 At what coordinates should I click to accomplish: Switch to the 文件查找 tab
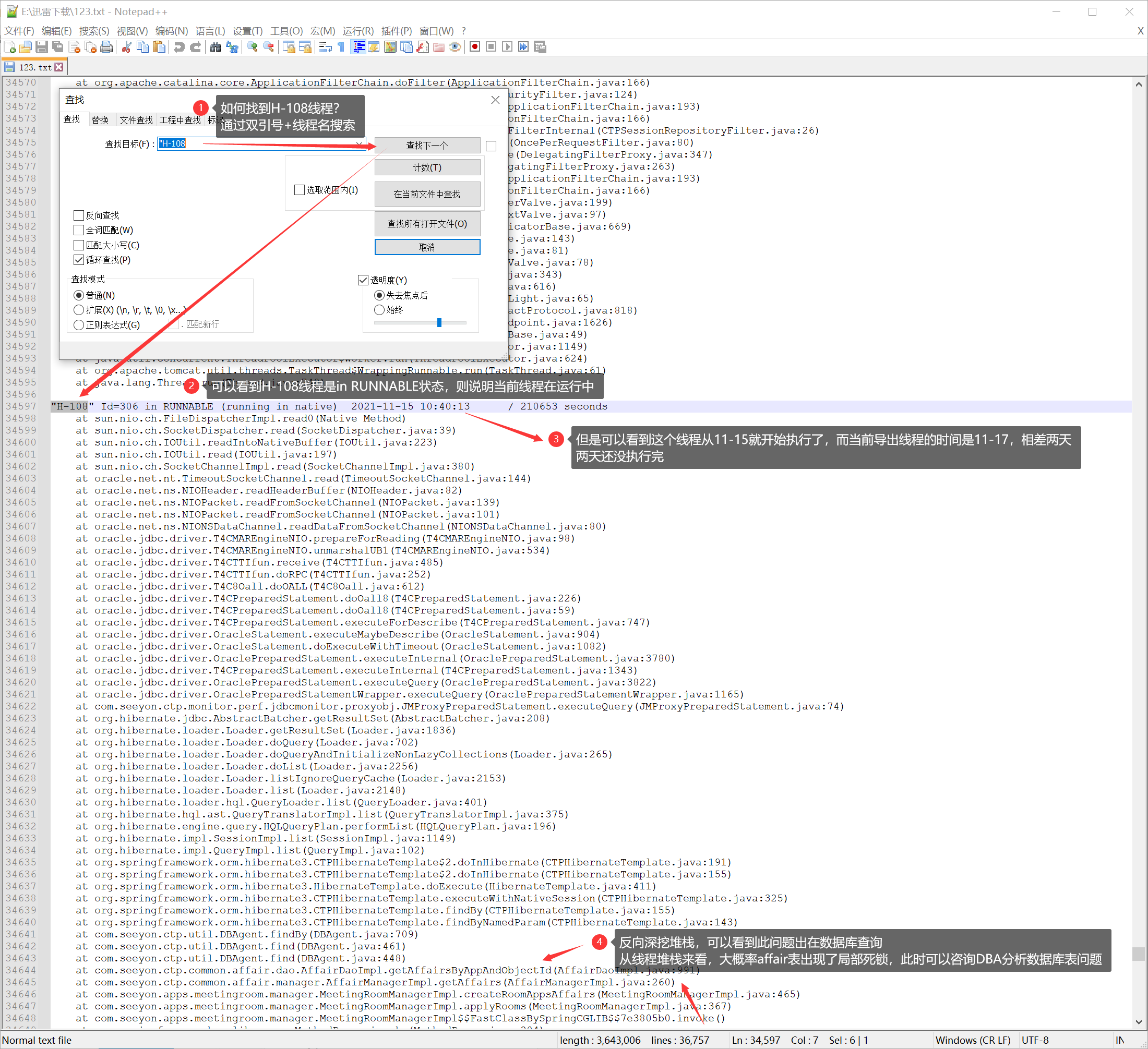[136, 119]
